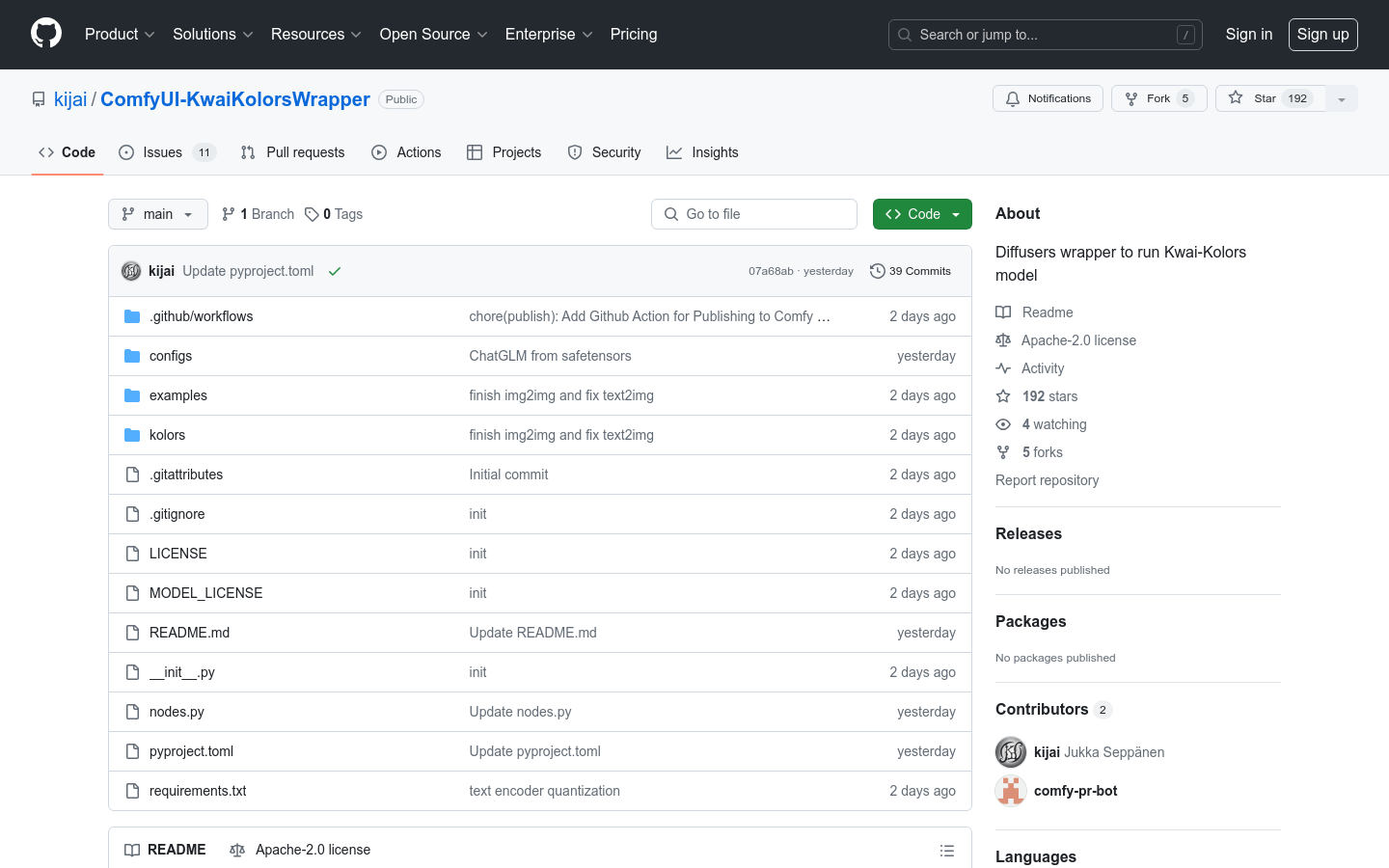Image resolution: width=1389 pixels, height=868 pixels.
Task: Open the Security tab
Action: [x=604, y=152]
